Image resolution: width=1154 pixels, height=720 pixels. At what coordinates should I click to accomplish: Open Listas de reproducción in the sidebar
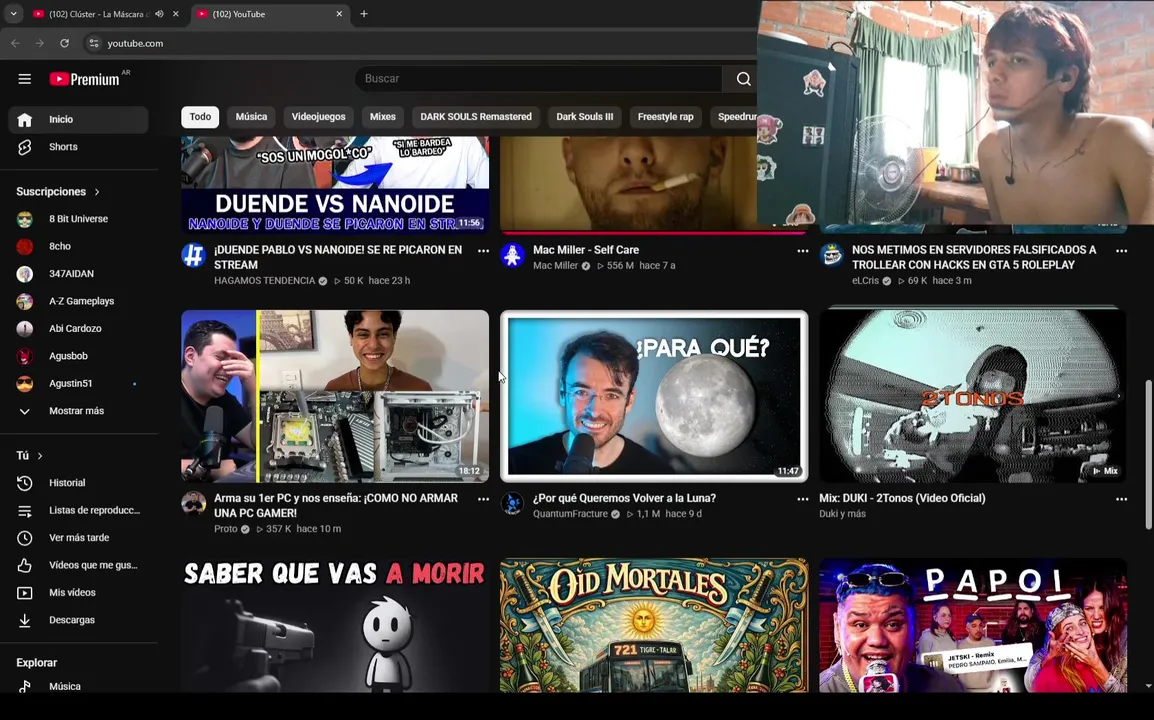tap(78, 510)
